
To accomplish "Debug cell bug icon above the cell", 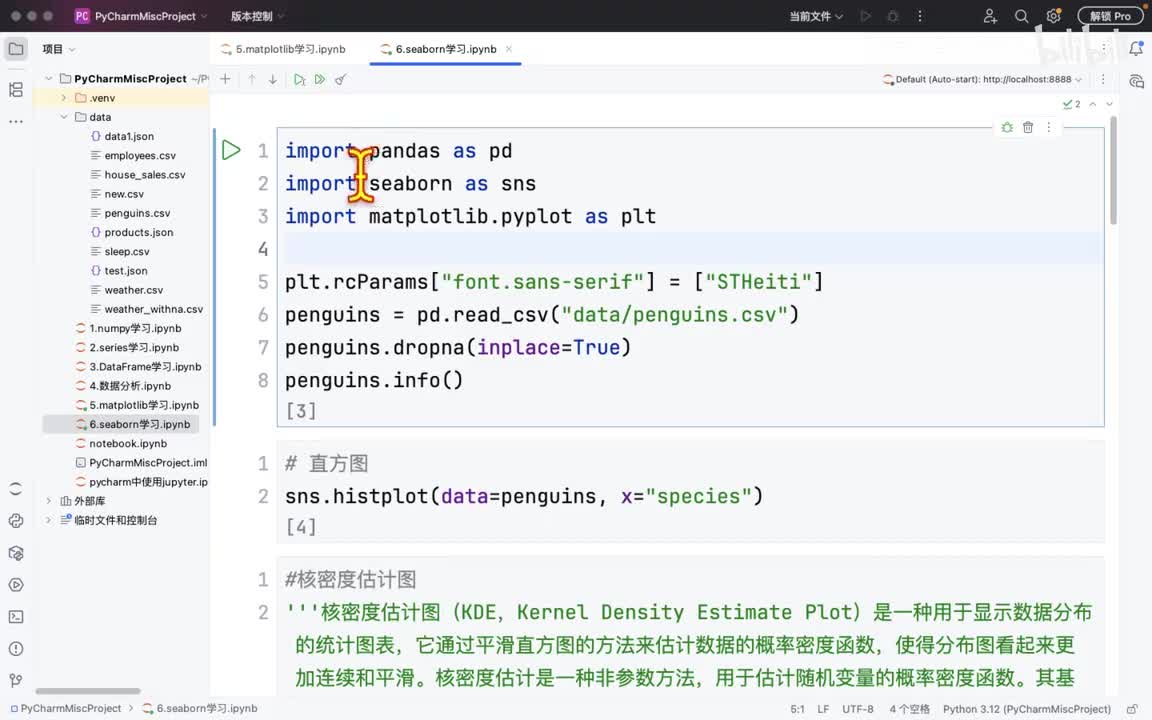I will (1007, 127).
